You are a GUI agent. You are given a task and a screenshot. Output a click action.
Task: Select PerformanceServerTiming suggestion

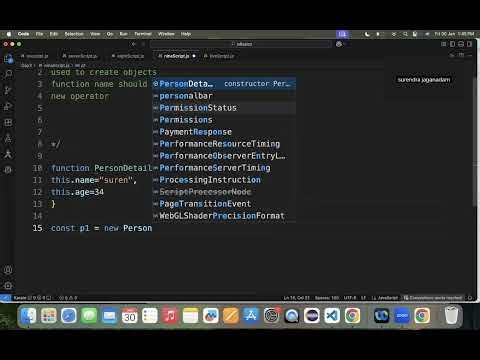(x=224, y=168)
